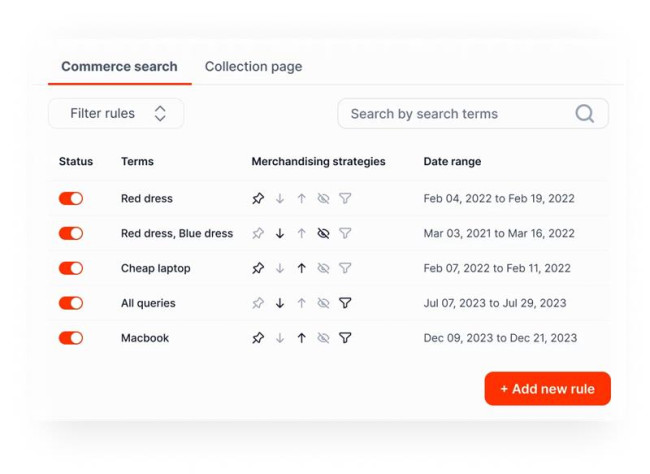This screenshot has height=474, width=650.
Task: Click the boost up arrow in Cheap laptop row
Action: (301, 269)
